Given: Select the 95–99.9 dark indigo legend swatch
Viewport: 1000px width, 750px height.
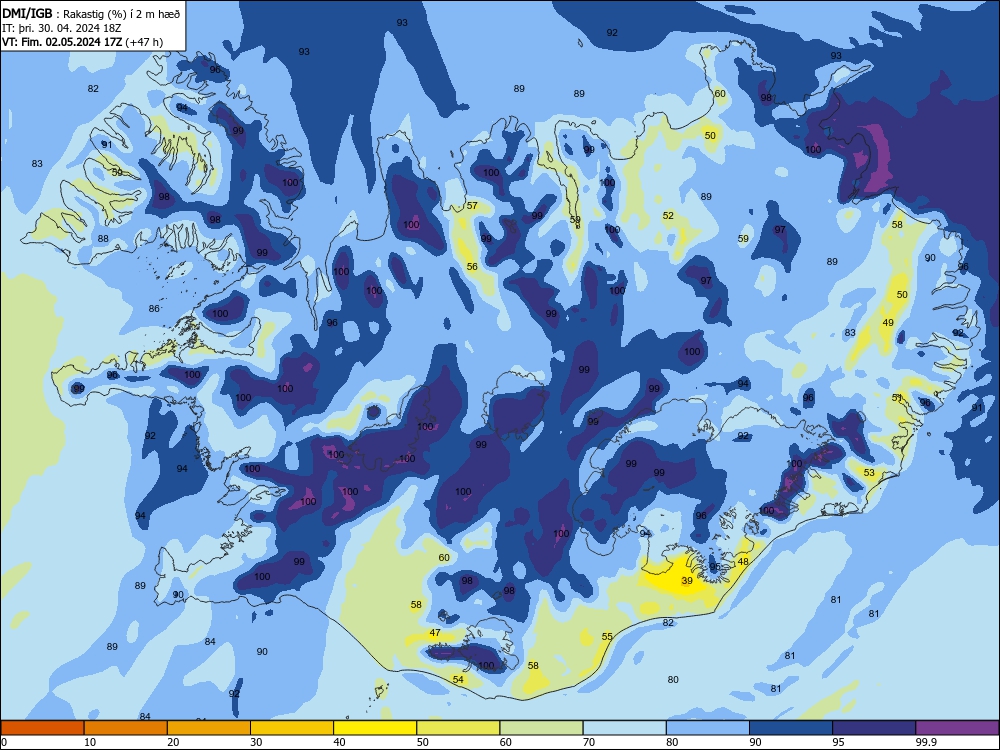Looking at the screenshot, I should tap(874, 728).
